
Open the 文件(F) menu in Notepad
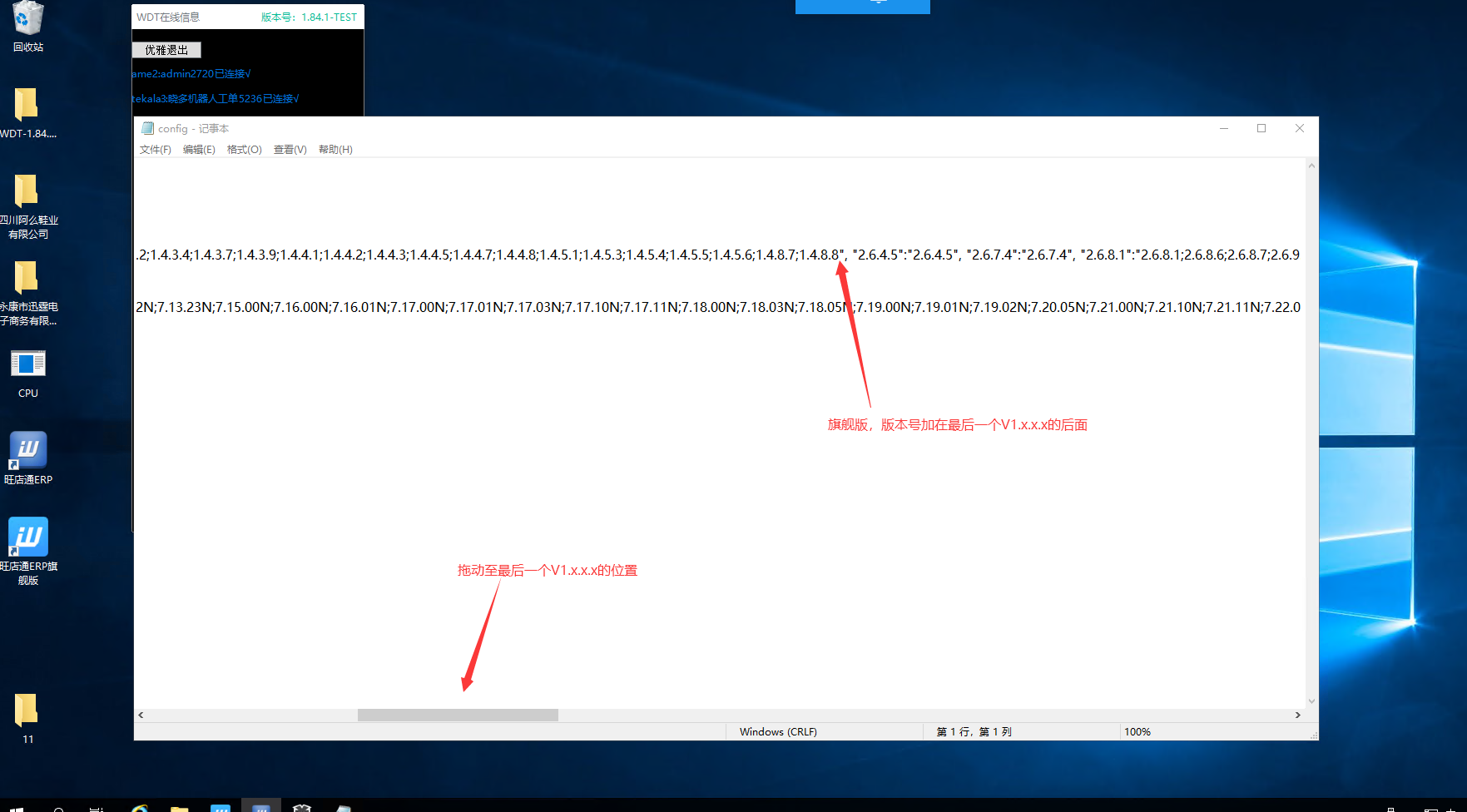click(155, 150)
